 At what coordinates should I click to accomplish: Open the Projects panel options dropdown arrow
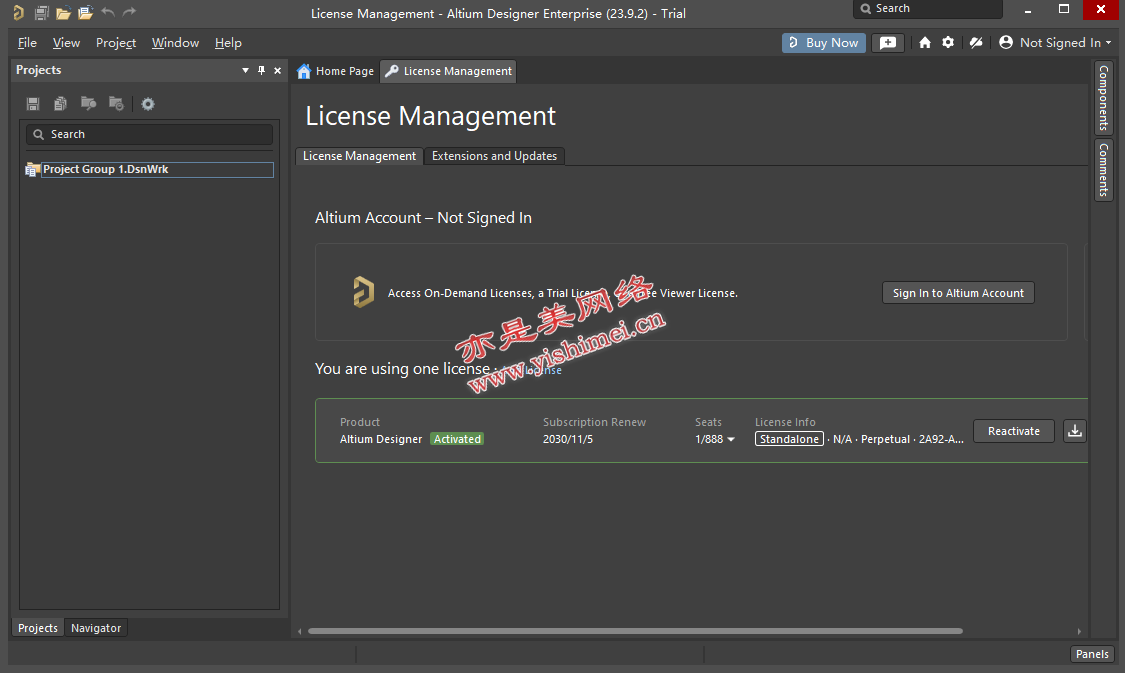click(x=245, y=70)
